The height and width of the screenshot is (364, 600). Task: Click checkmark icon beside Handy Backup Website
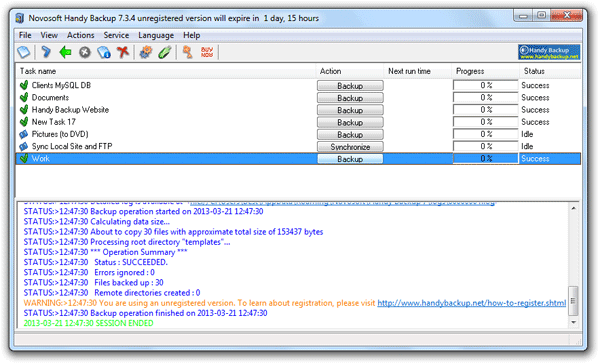(x=24, y=109)
